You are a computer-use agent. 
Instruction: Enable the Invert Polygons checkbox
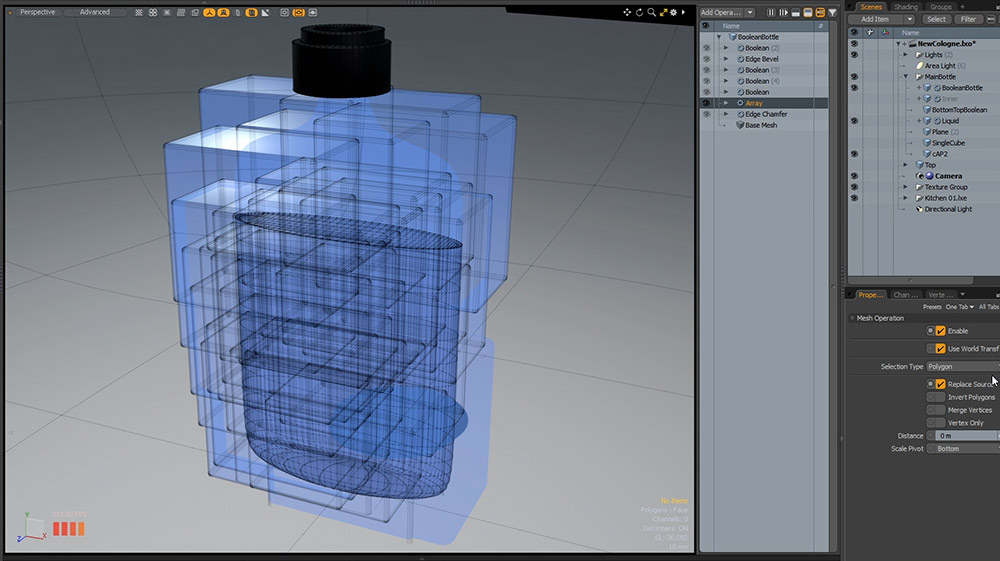[939, 397]
